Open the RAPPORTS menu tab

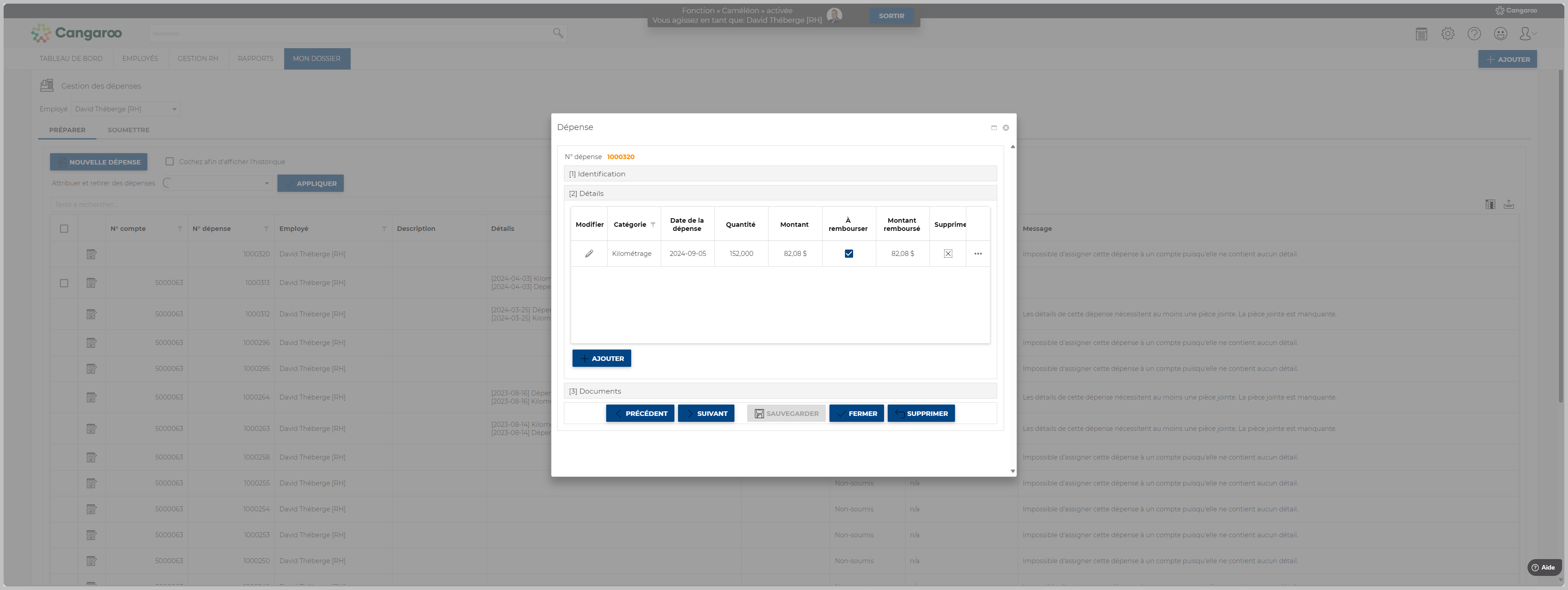(x=255, y=59)
